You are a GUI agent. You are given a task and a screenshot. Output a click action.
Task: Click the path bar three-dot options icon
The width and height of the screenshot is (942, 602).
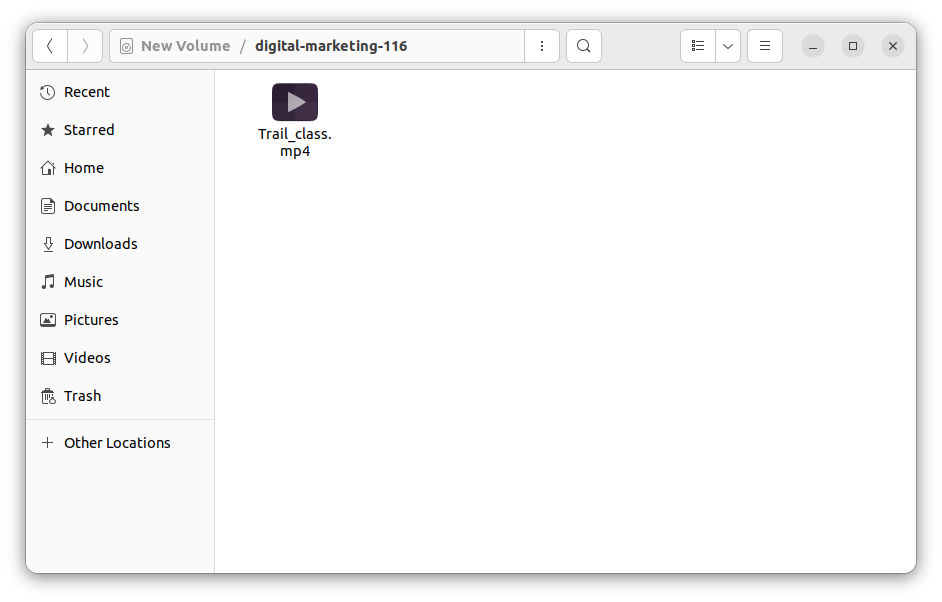[542, 46]
